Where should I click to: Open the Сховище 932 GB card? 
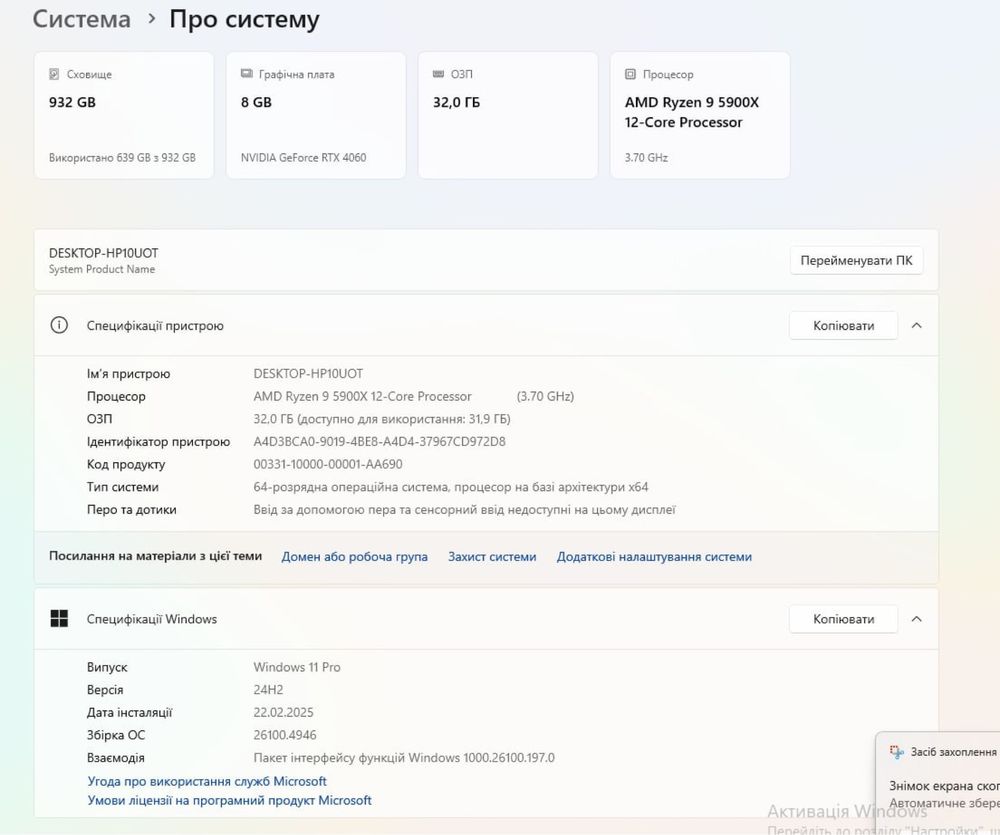pyautogui.click(x=124, y=115)
